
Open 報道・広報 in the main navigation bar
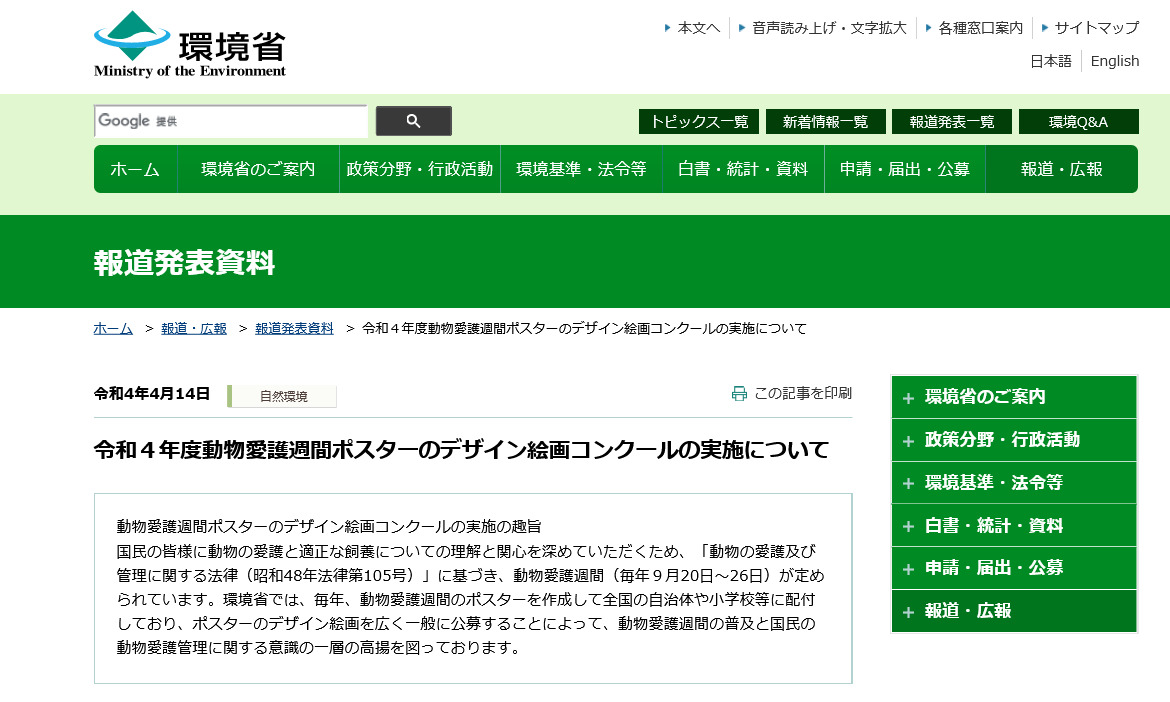[x=1061, y=169]
